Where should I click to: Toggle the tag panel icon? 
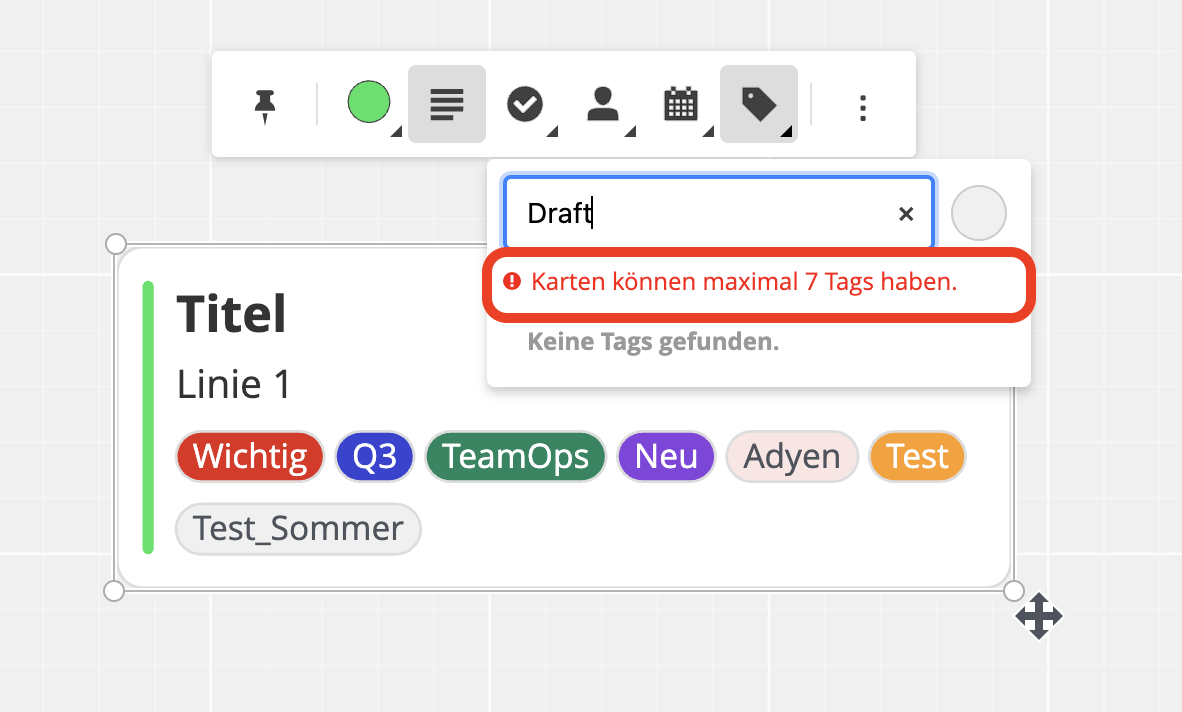(x=759, y=104)
